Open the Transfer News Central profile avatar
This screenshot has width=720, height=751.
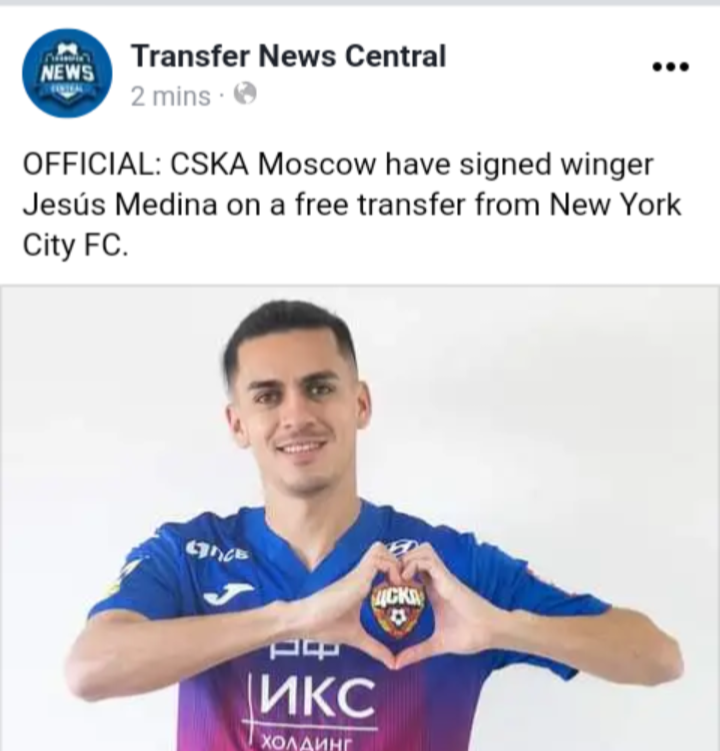(67, 73)
